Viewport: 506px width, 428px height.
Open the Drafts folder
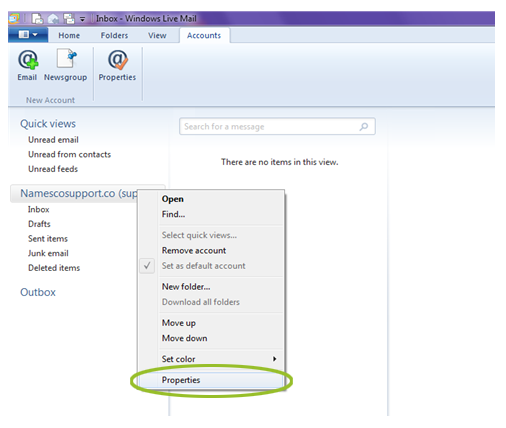click(x=39, y=224)
